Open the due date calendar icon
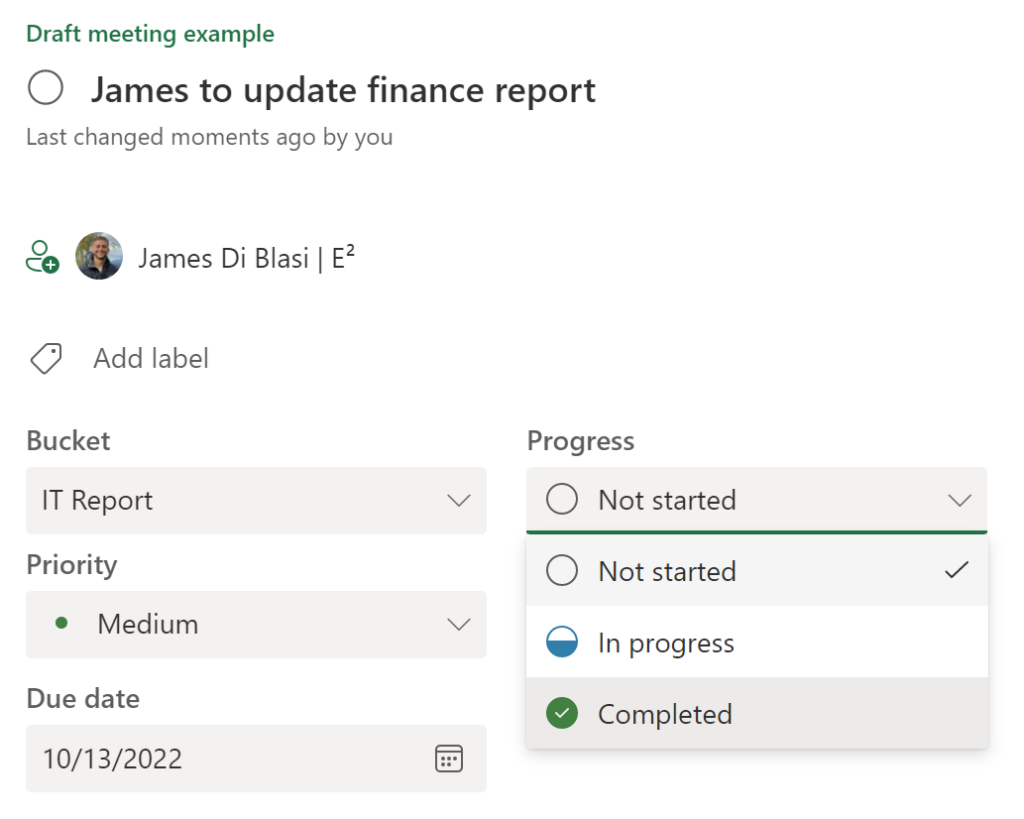The image size is (1024, 819). [x=449, y=759]
